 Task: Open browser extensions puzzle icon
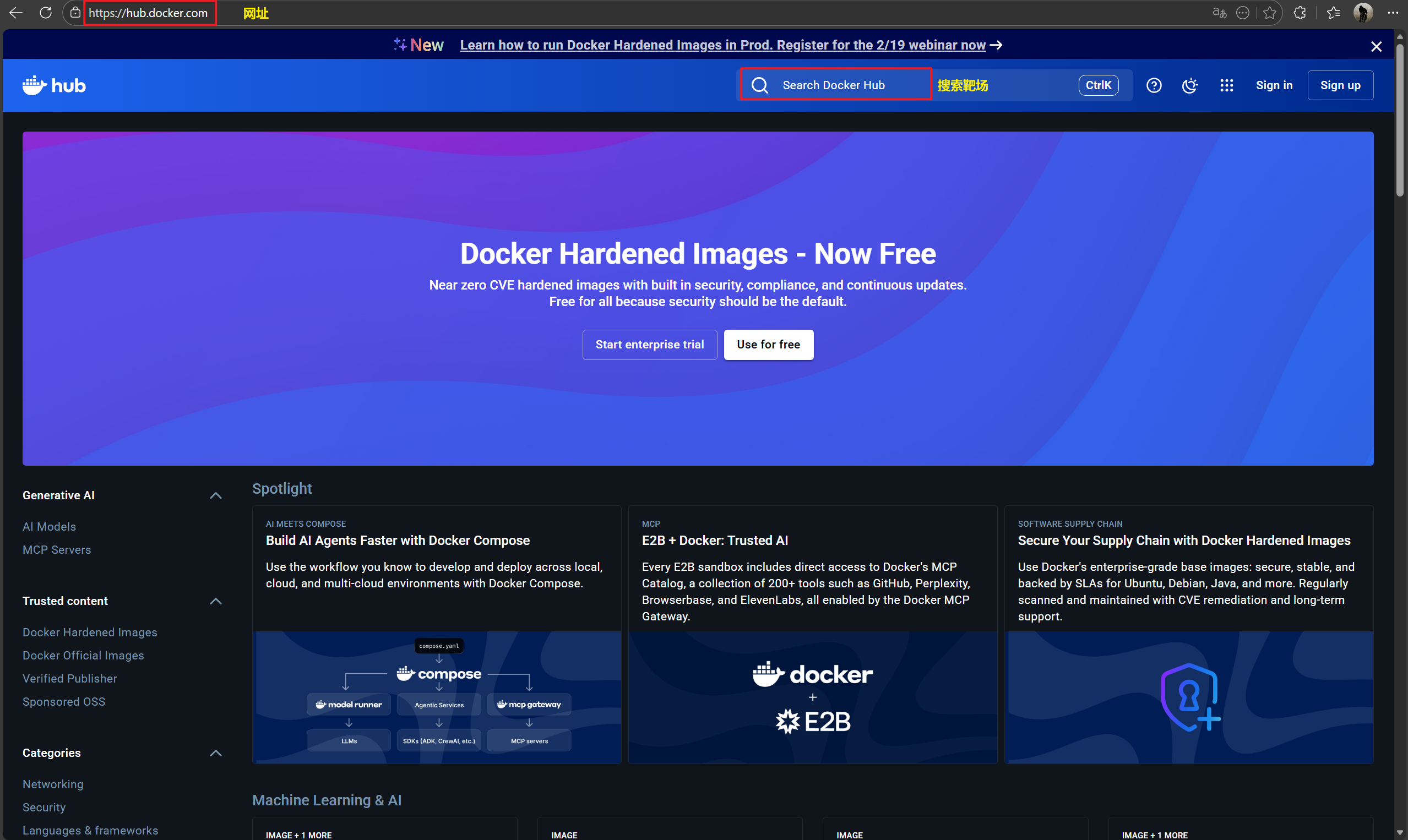pyautogui.click(x=1300, y=13)
